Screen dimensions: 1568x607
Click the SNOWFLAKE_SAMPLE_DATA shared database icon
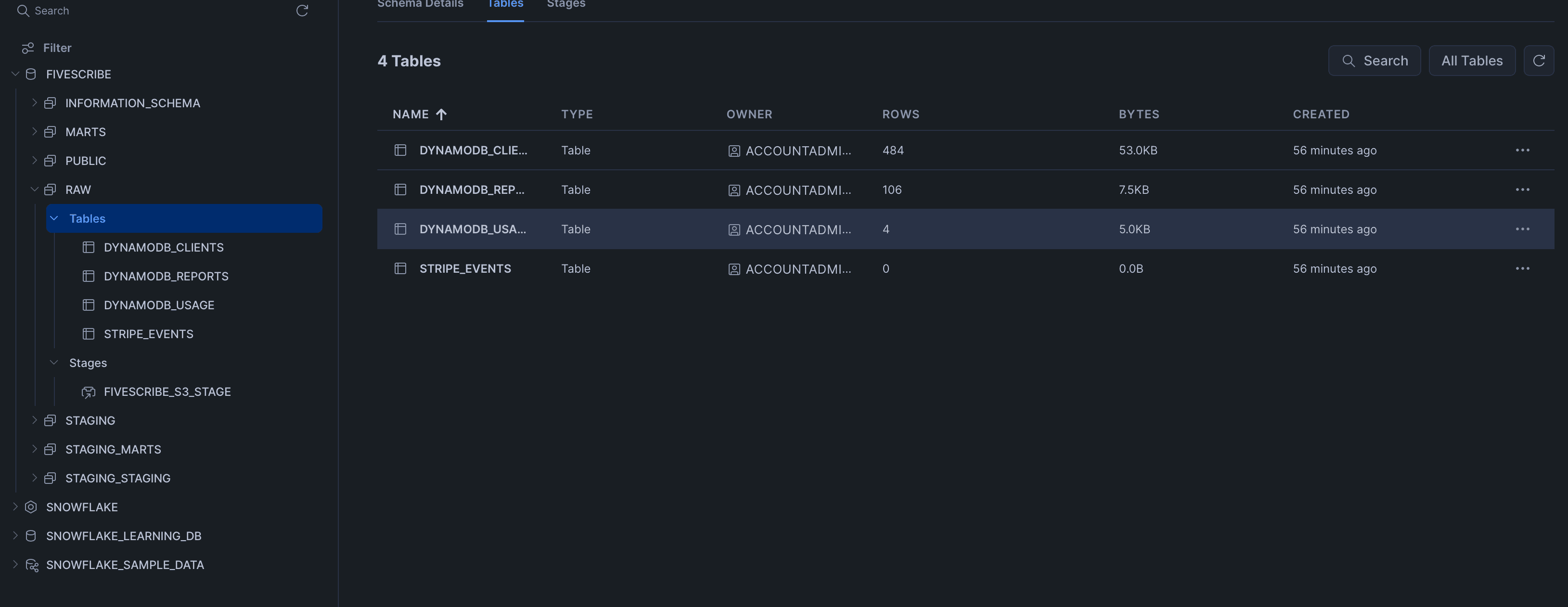[32, 565]
